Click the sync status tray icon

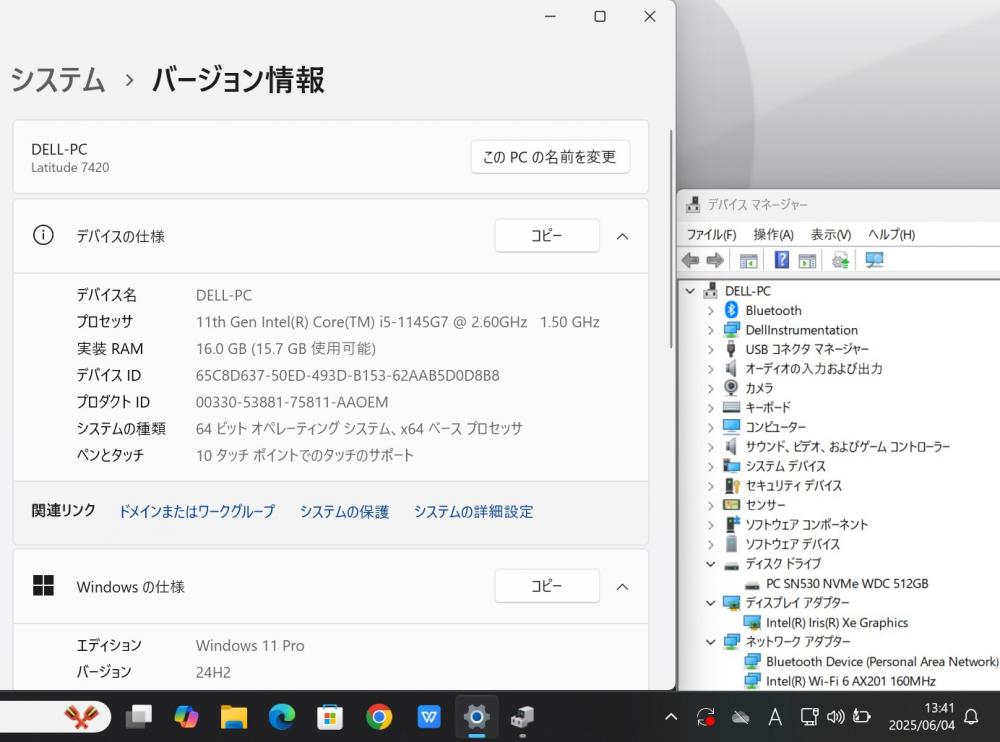pos(706,717)
